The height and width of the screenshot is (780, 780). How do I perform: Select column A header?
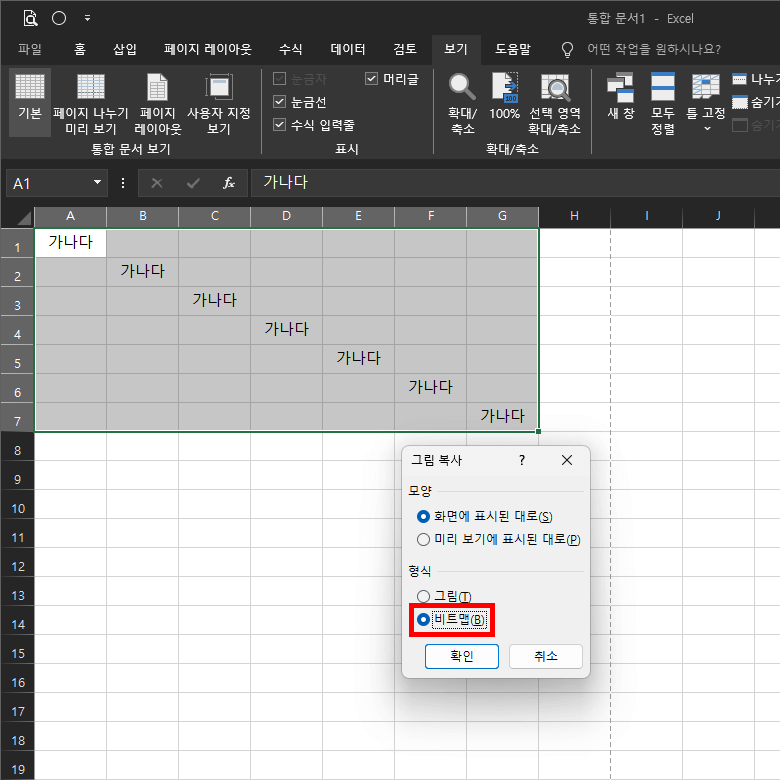70,216
